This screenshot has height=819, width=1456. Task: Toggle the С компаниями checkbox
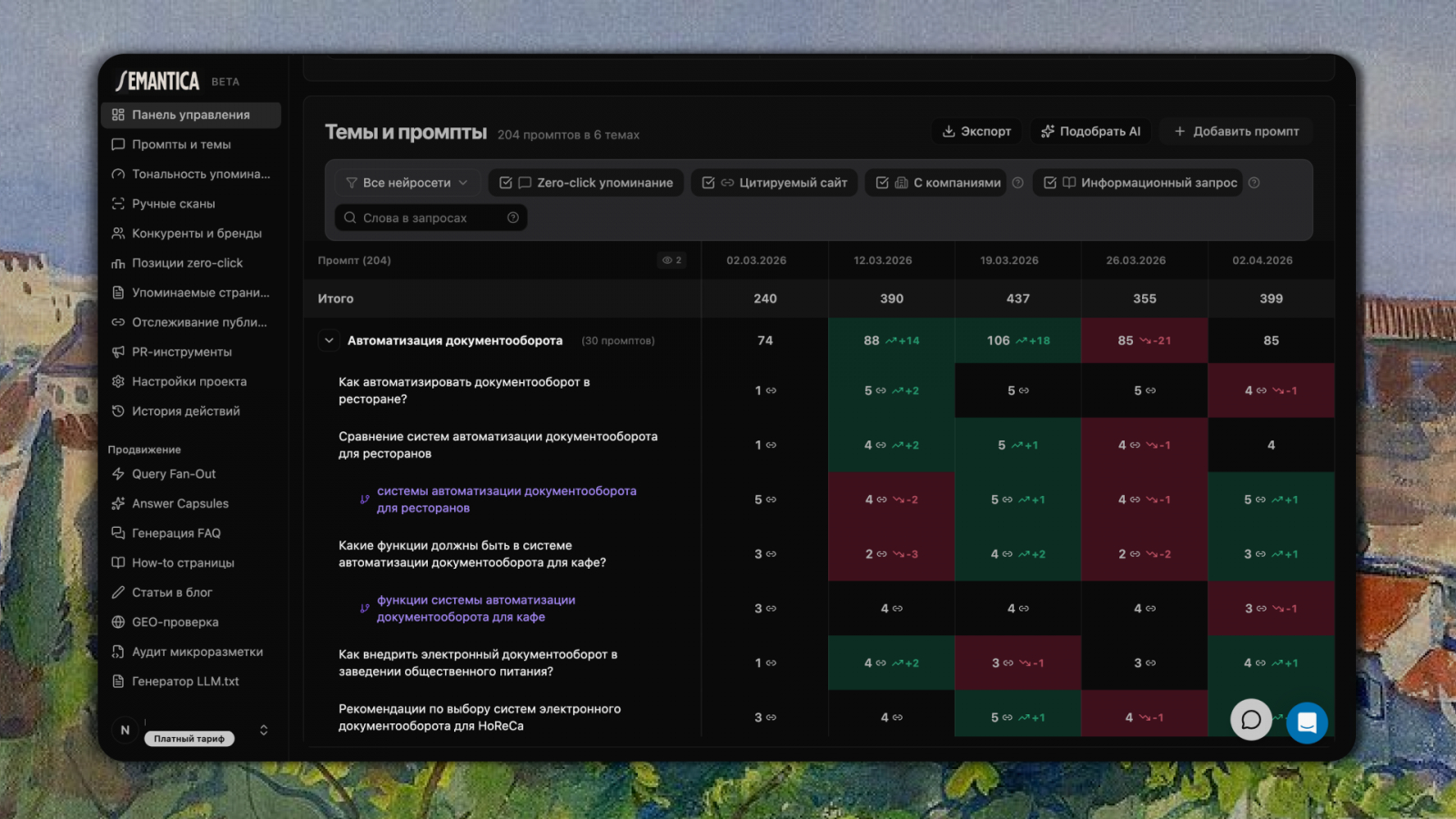[882, 183]
